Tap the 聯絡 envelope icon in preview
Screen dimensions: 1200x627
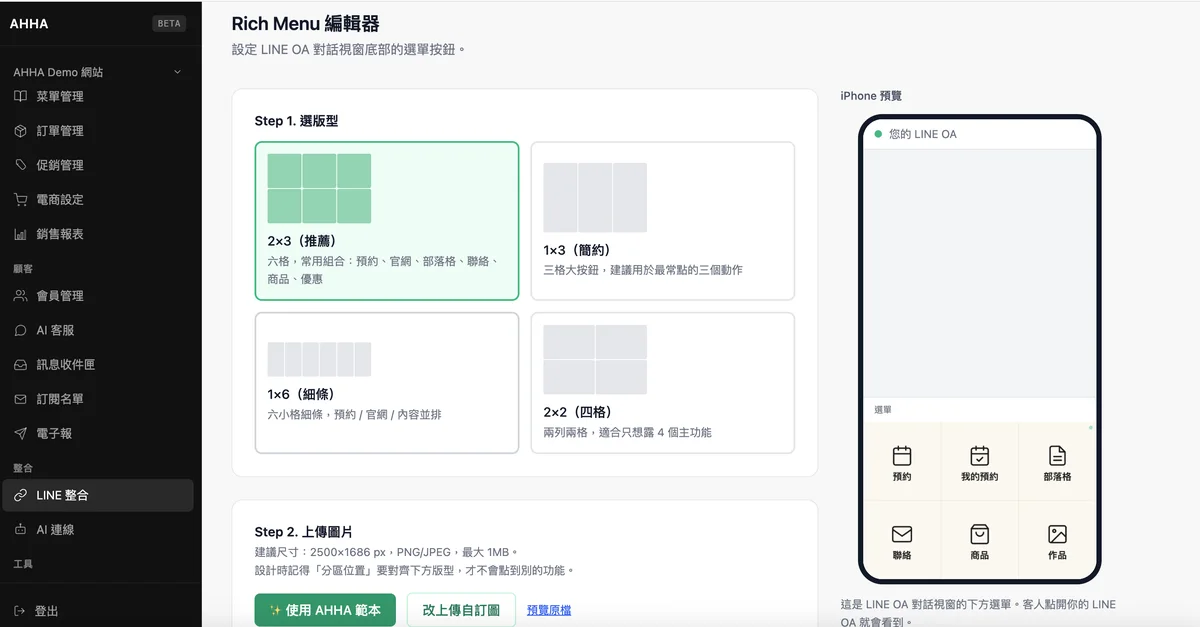(x=902, y=534)
